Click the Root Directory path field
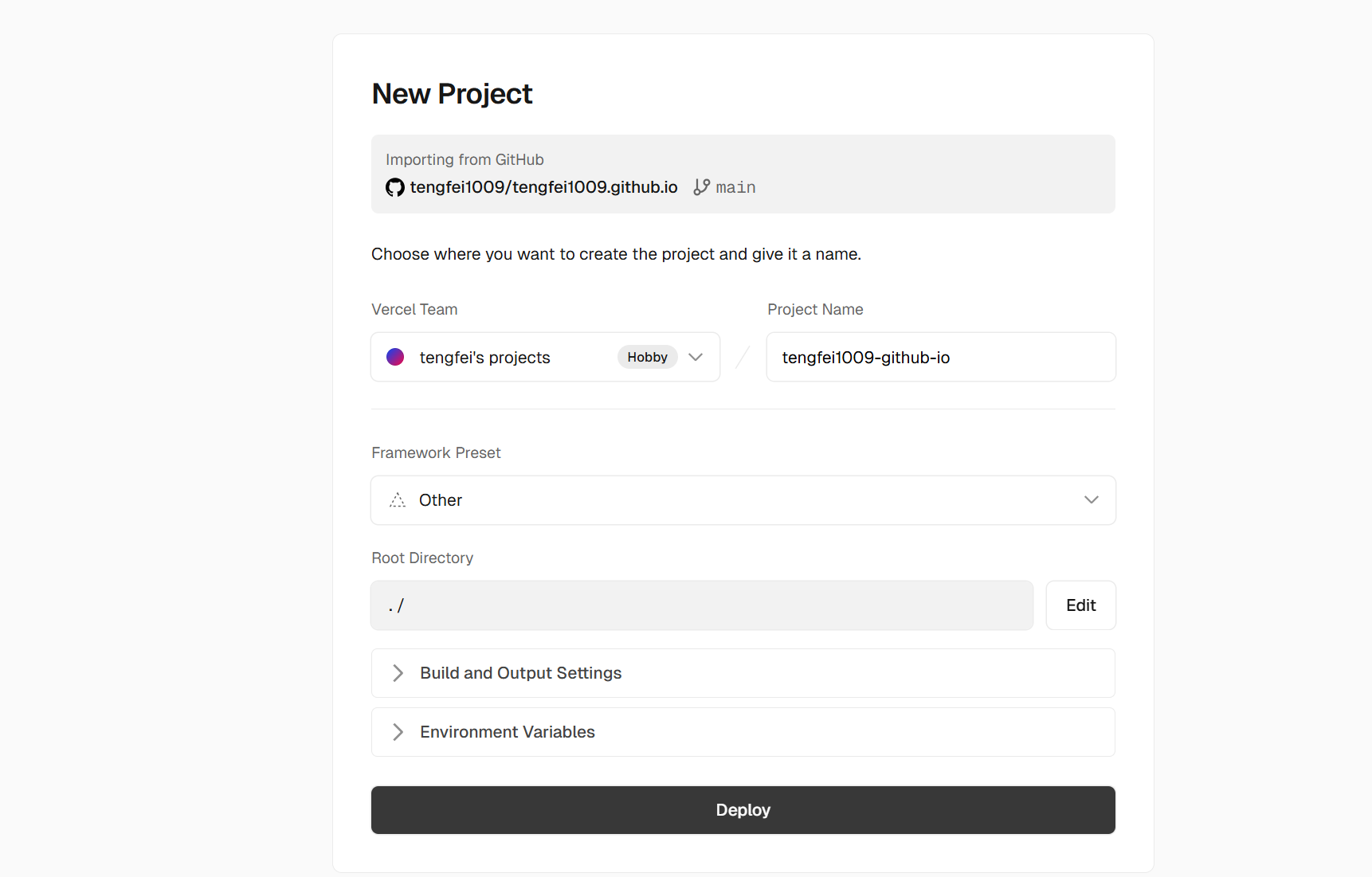The image size is (1372, 877). [701, 605]
